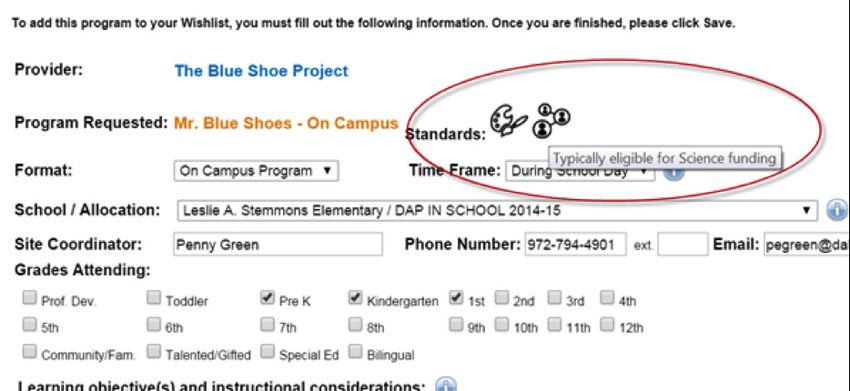850x391 pixels.
Task: Open The Blue Shoe Project provider link
Action: point(261,71)
